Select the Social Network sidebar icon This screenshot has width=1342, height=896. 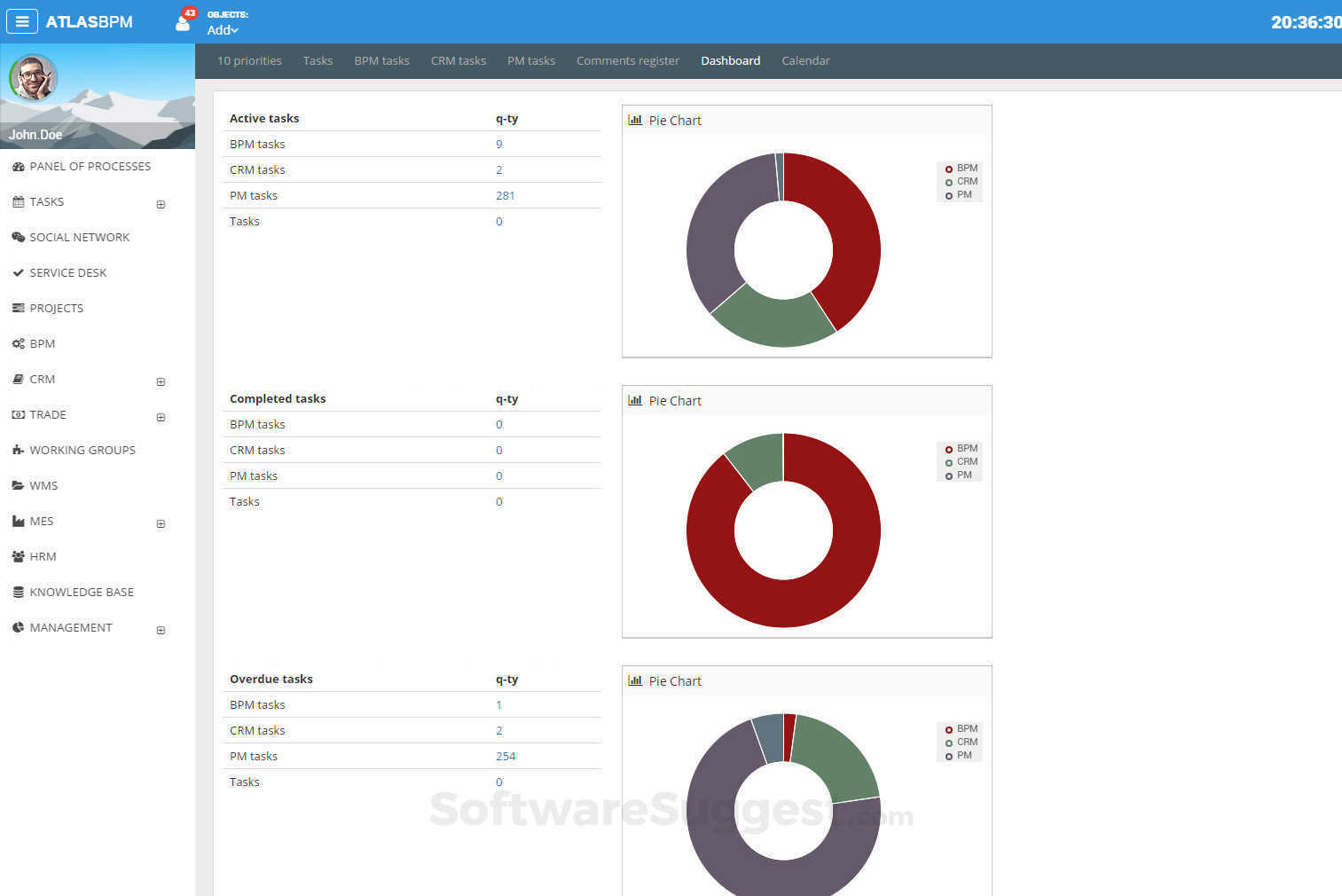click(x=19, y=237)
